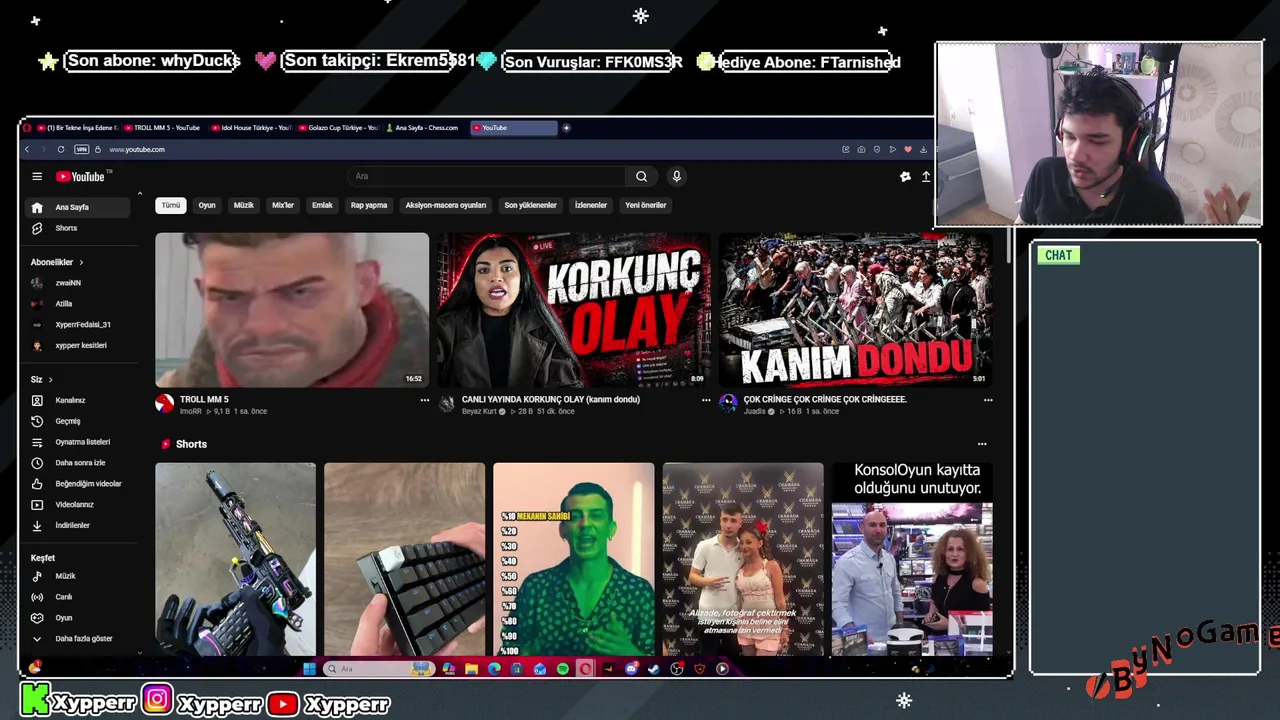Open the snapshot camera icon in address bar
This screenshot has width=1280, height=720.
click(x=861, y=149)
